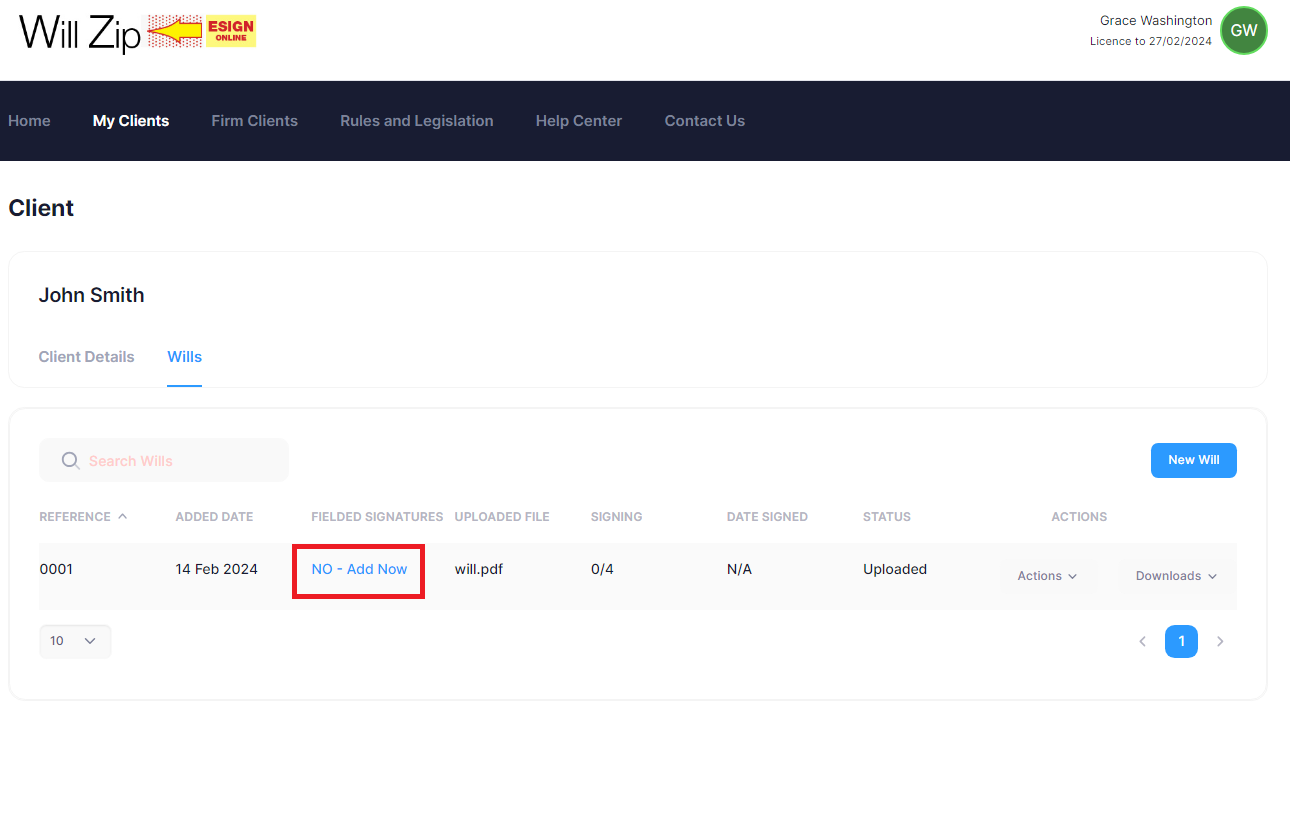The height and width of the screenshot is (822, 1290).
Task: Select page 1 in pagination
Action: coord(1181,642)
